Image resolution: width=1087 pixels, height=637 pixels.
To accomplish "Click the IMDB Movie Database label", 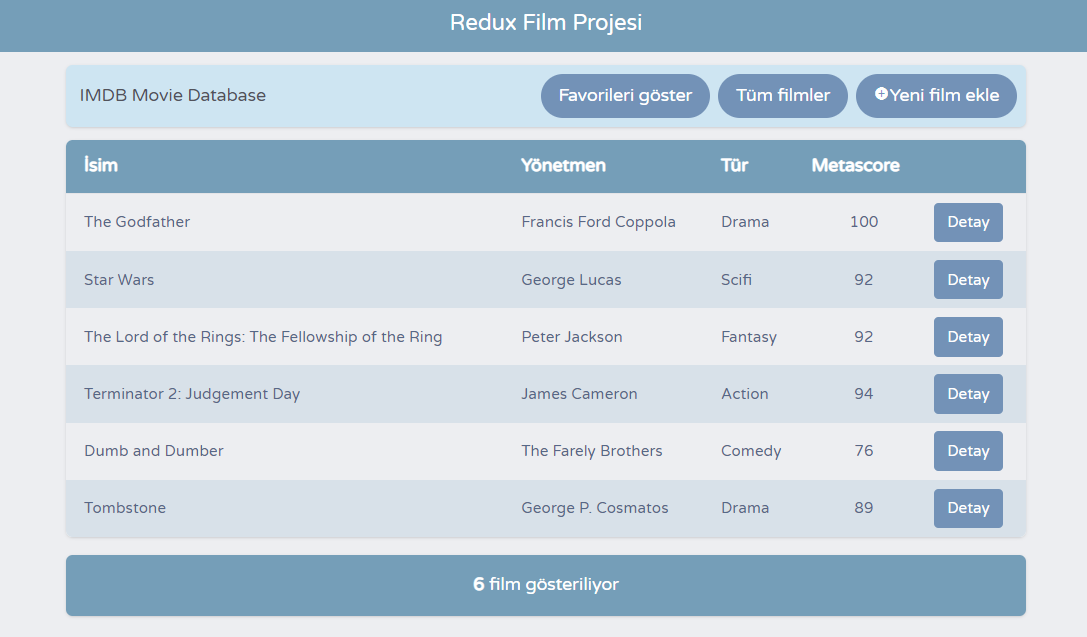I will click(x=173, y=95).
